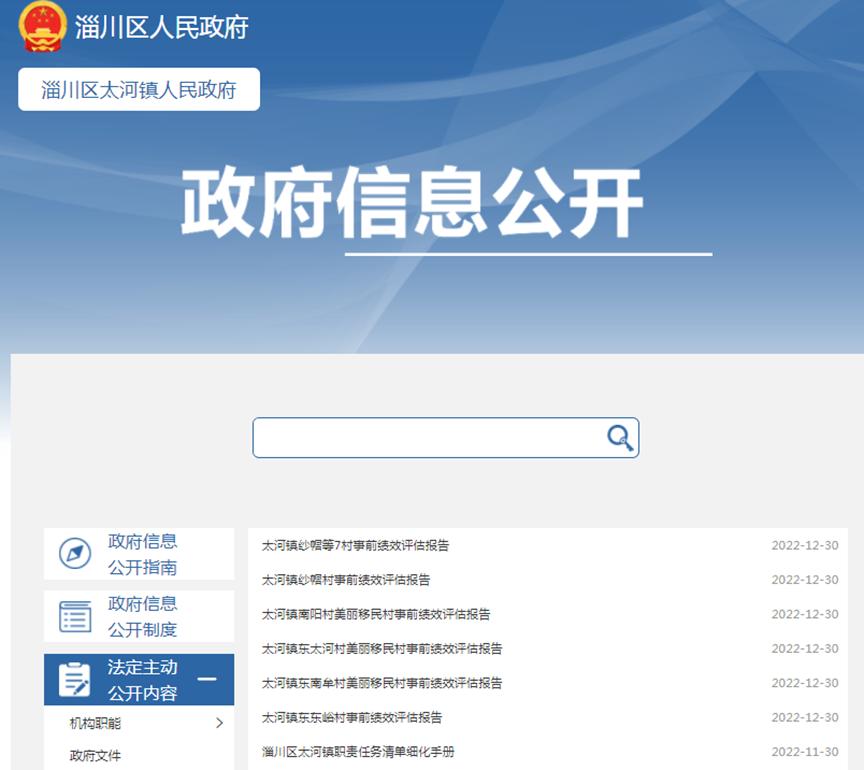Open the 机构职能 sidebar item
The image size is (864, 770).
point(95,723)
